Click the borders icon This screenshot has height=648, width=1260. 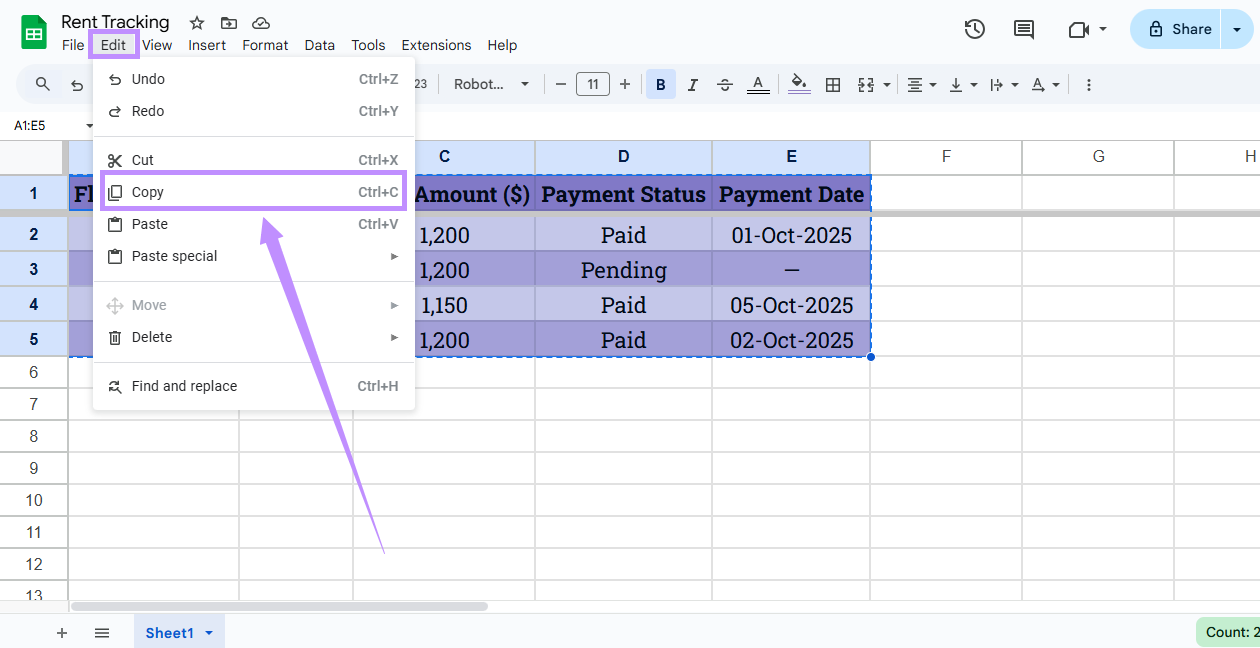(833, 84)
